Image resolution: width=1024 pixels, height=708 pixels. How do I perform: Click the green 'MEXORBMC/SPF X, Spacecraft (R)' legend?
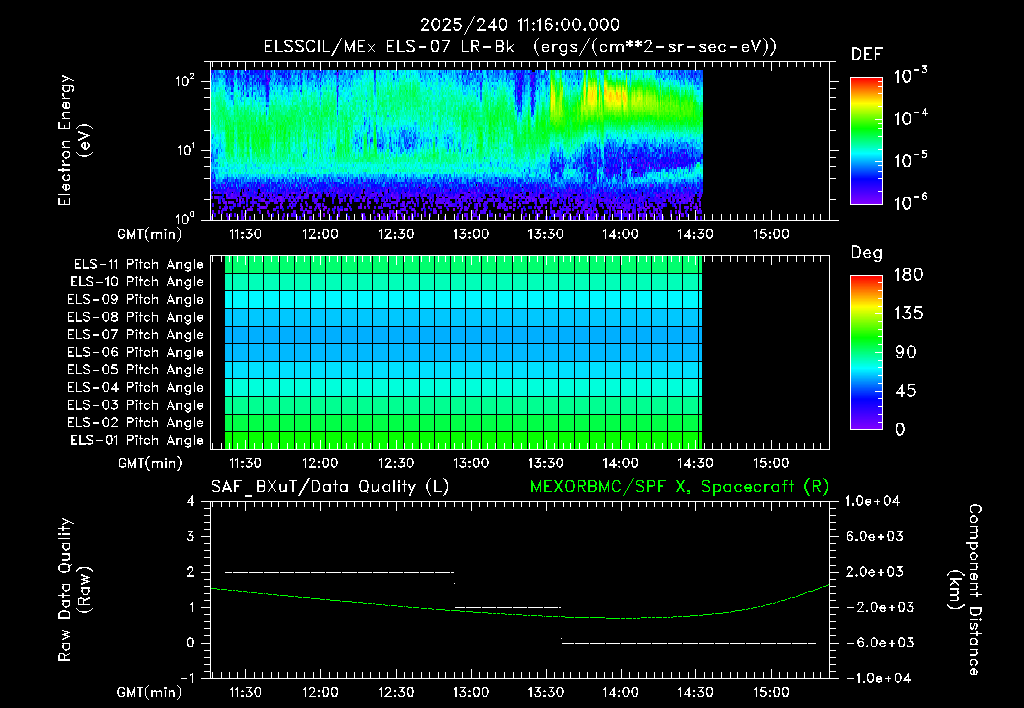pyautogui.click(x=679, y=487)
